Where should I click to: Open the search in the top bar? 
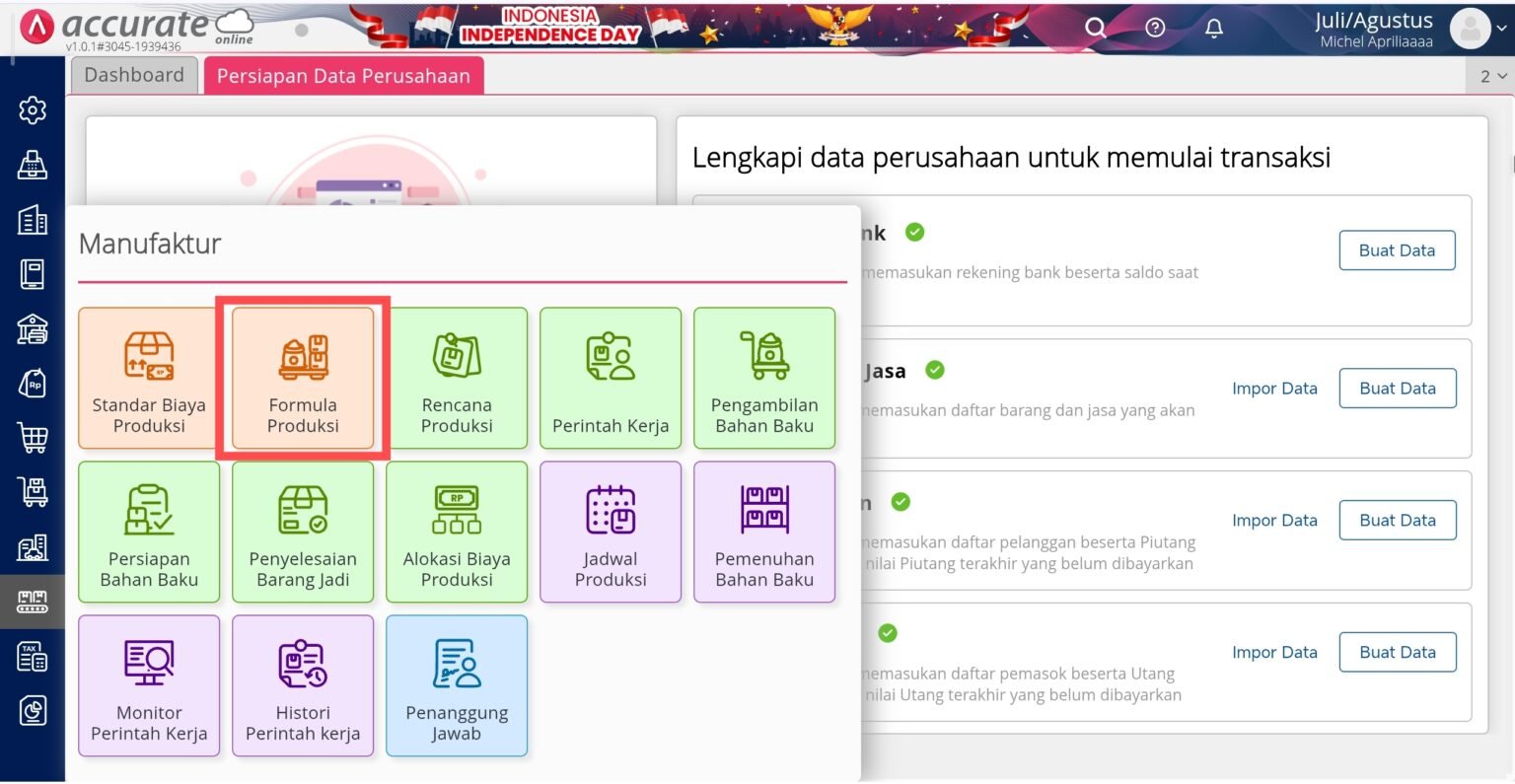(x=1095, y=29)
